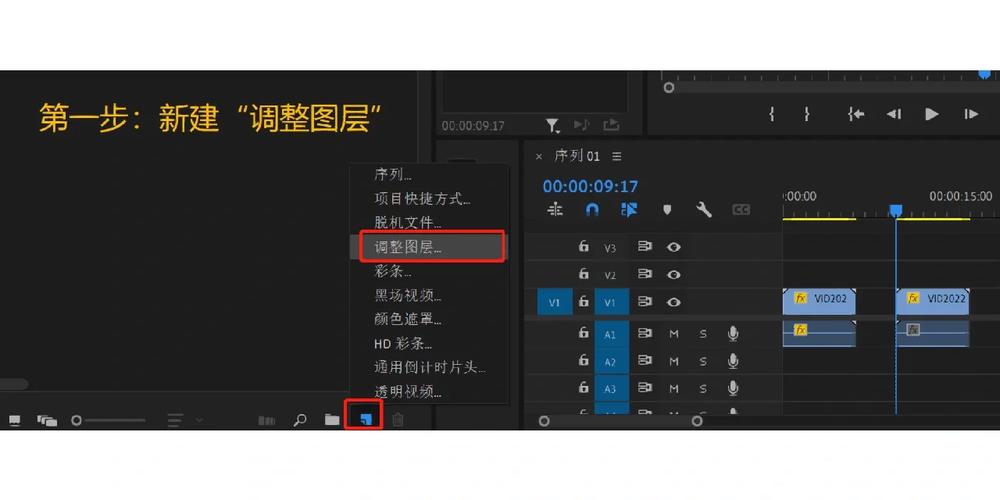
Task: Hide track V1 using eye icon
Action: click(673, 302)
